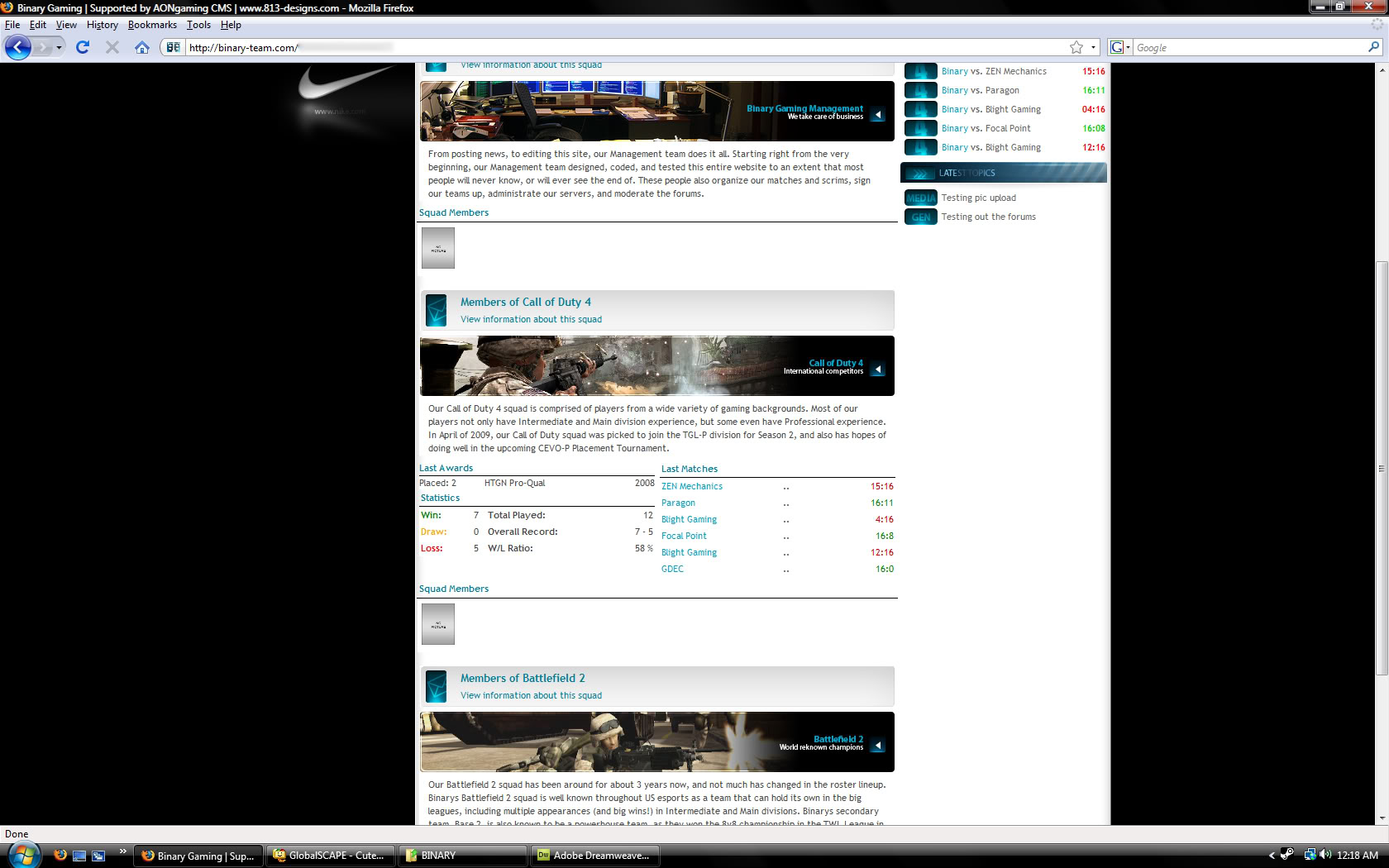Click the squad icon beside Members of Battlefield 2
The image size is (1389, 868).
pos(437,686)
